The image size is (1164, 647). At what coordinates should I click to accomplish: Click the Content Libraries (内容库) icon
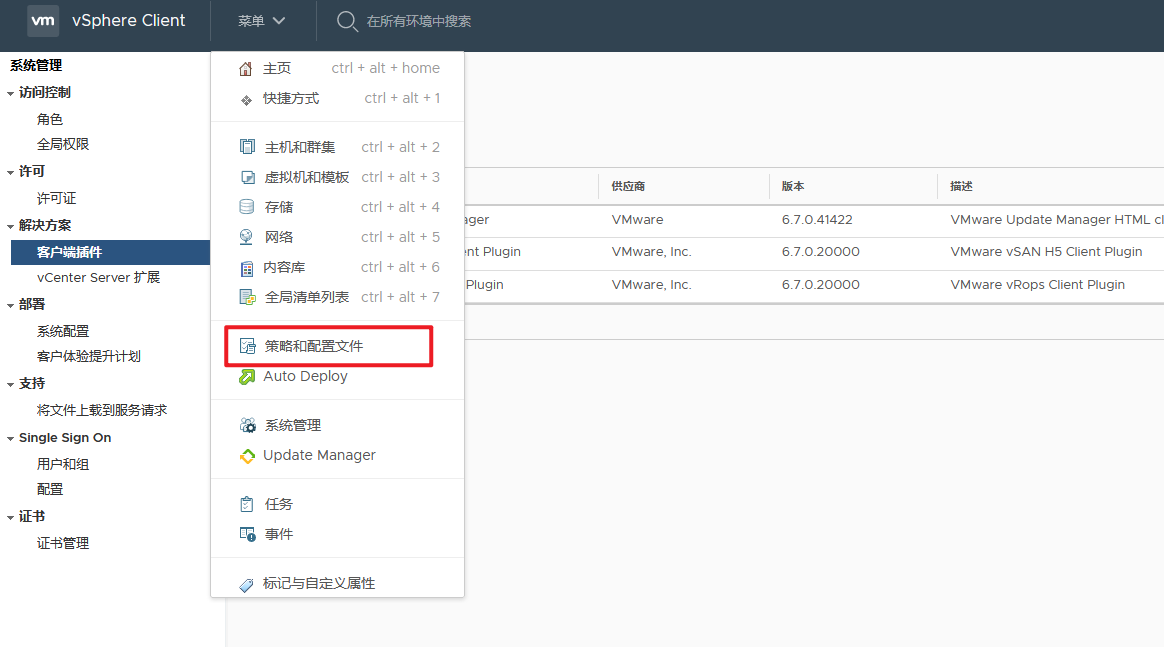(247, 268)
